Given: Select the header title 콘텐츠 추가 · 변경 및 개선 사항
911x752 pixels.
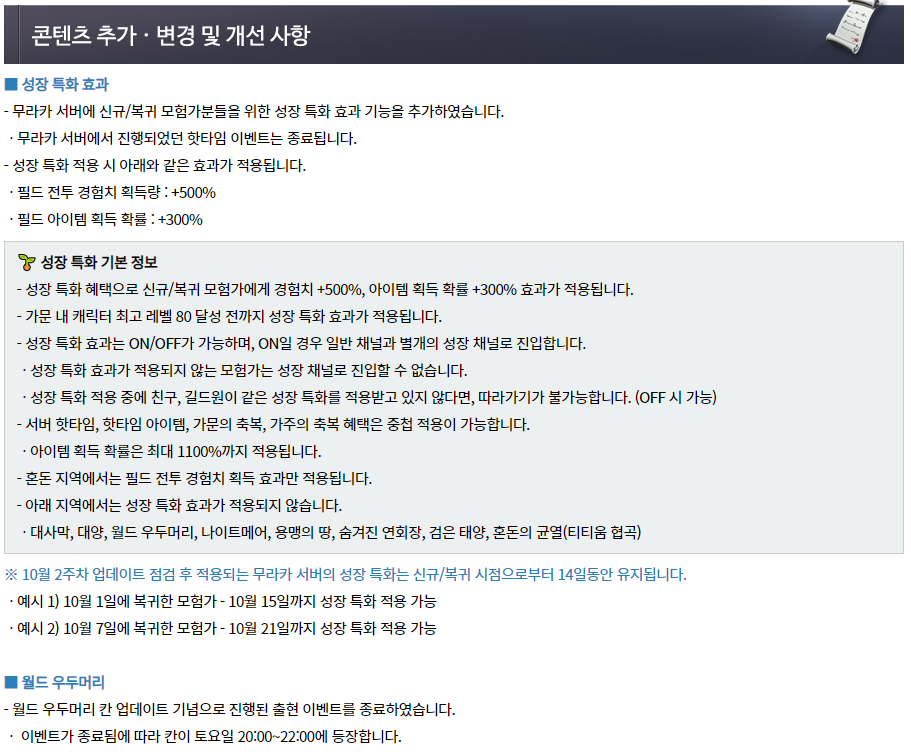Looking at the screenshot, I should click(171, 35).
